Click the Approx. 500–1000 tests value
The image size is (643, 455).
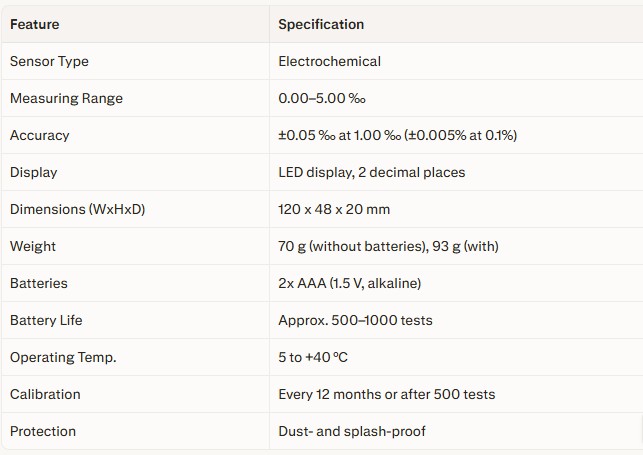click(355, 320)
